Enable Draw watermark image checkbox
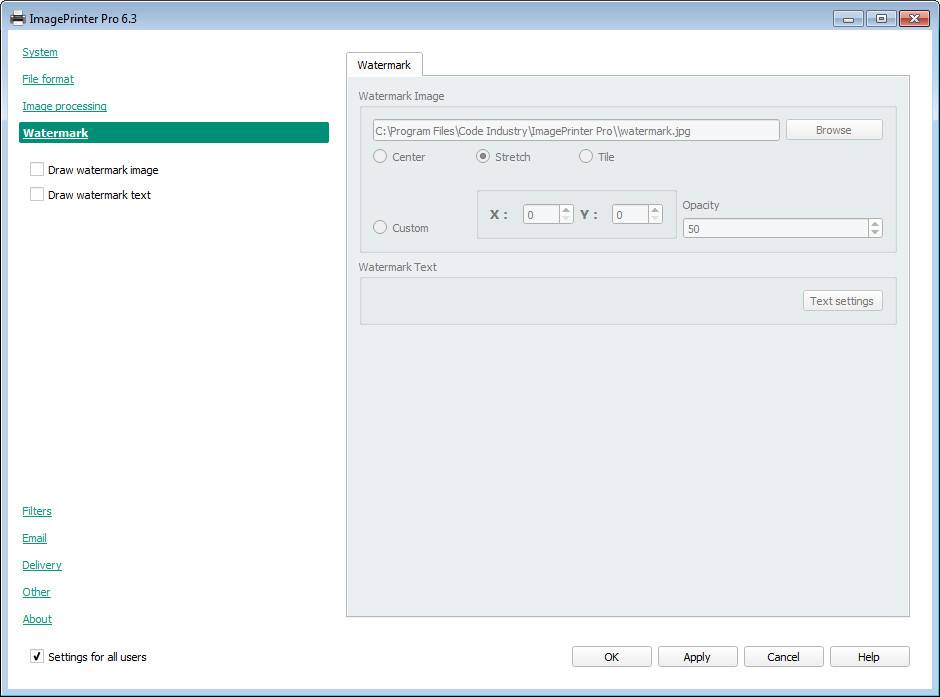940x697 pixels. point(37,170)
